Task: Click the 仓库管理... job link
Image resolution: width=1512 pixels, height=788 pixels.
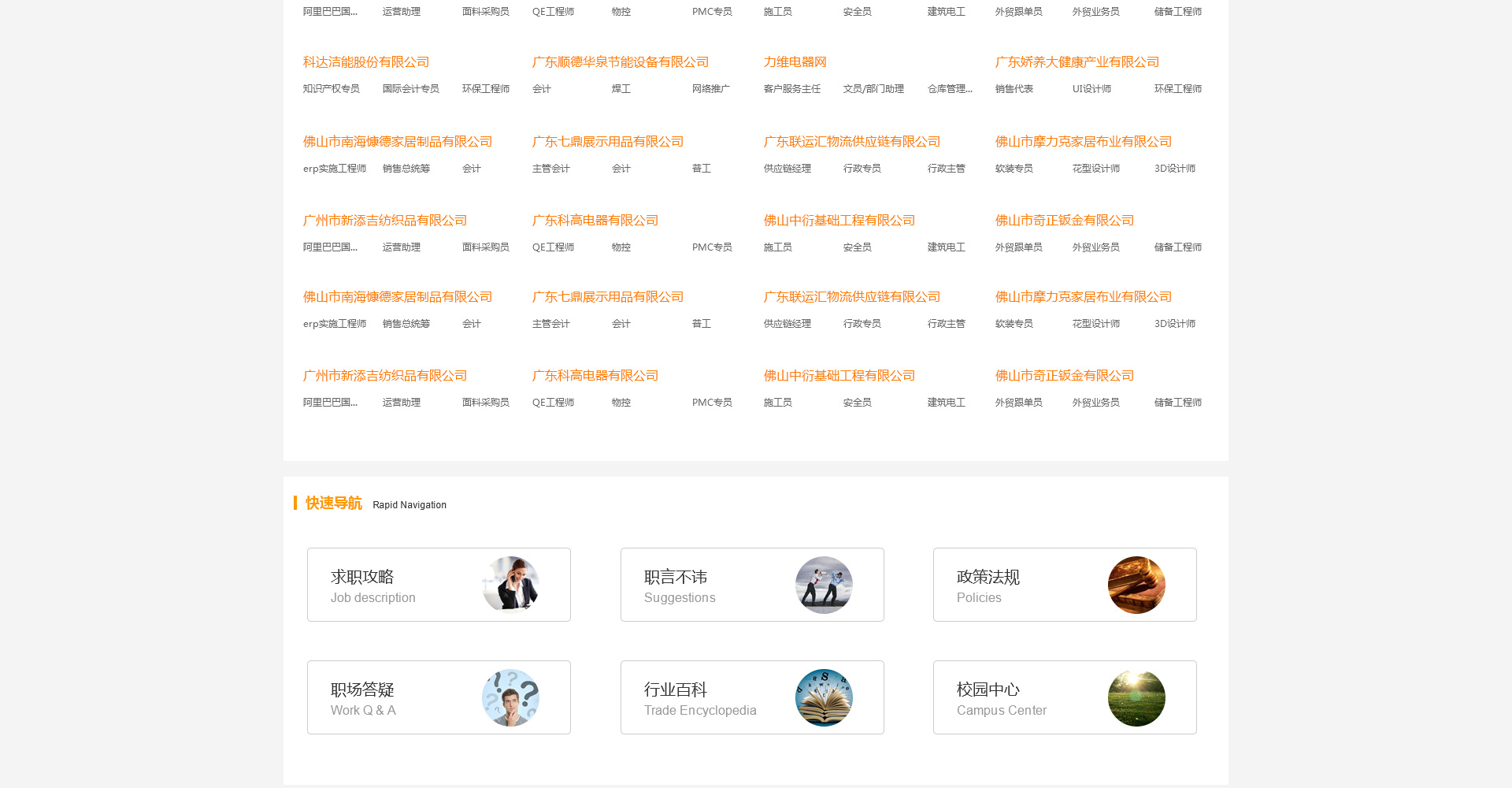Action: click(950, 89)
